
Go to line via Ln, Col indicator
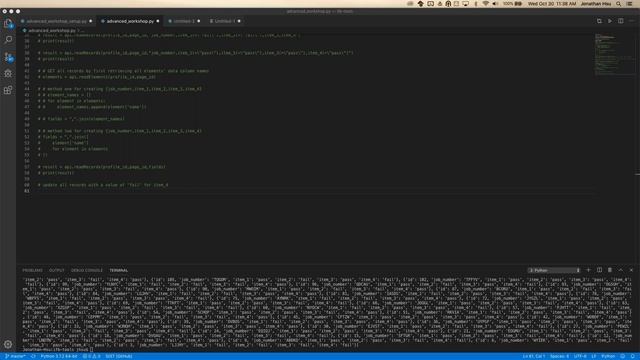[x=533, y=356]
